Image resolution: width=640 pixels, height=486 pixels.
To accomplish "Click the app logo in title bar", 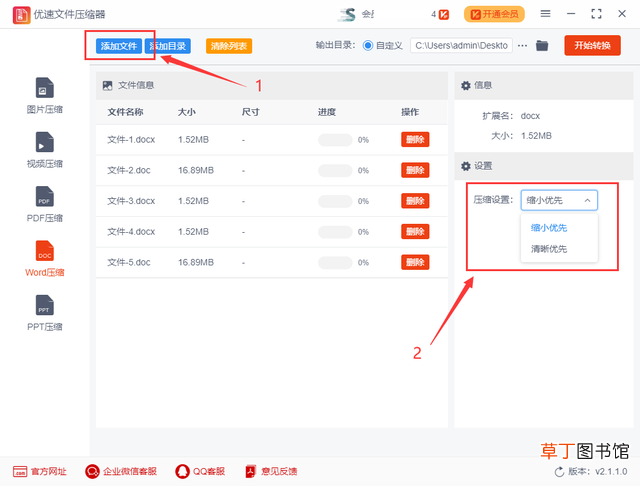I will pos(21,15).
